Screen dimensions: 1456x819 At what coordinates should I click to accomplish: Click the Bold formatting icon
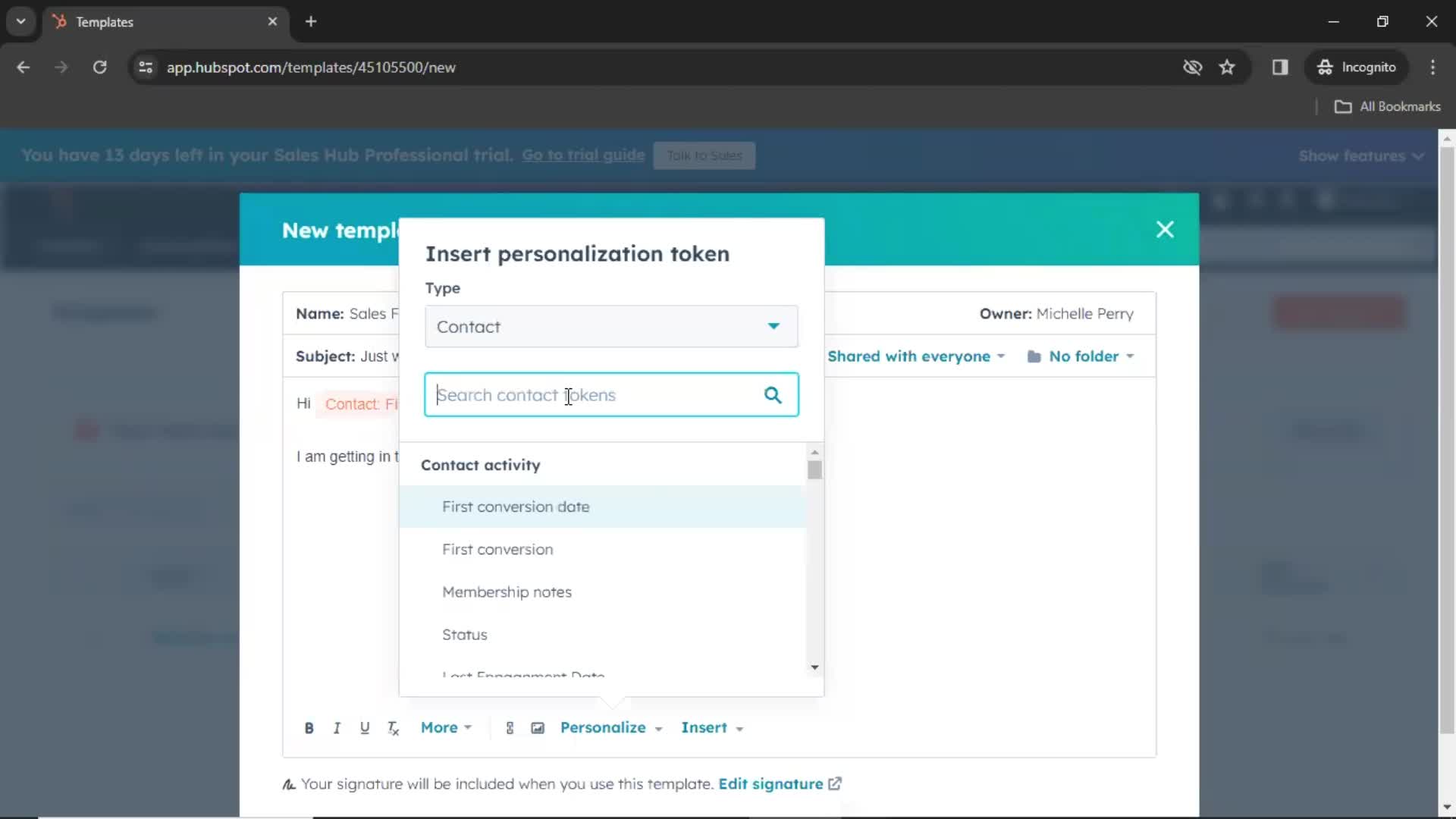coord(309,727)
